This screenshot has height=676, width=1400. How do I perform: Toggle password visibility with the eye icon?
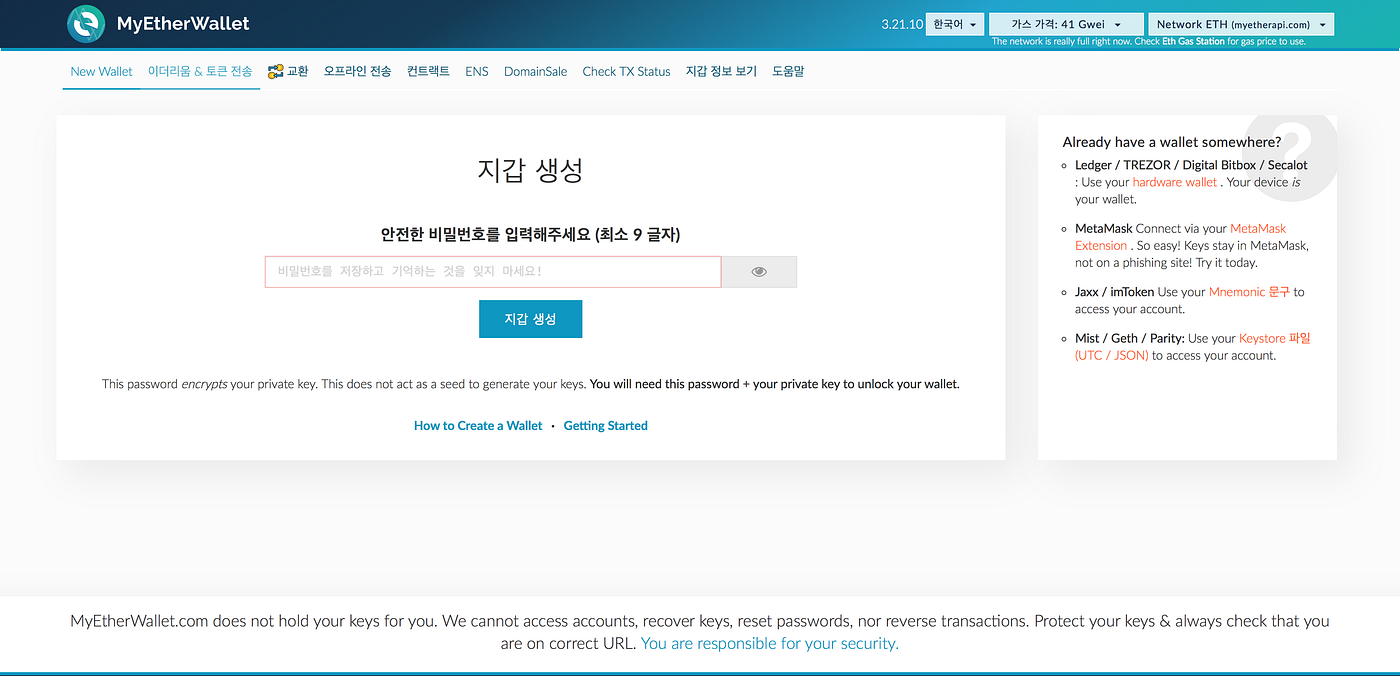pyautogui.click(x=759, y=272)
